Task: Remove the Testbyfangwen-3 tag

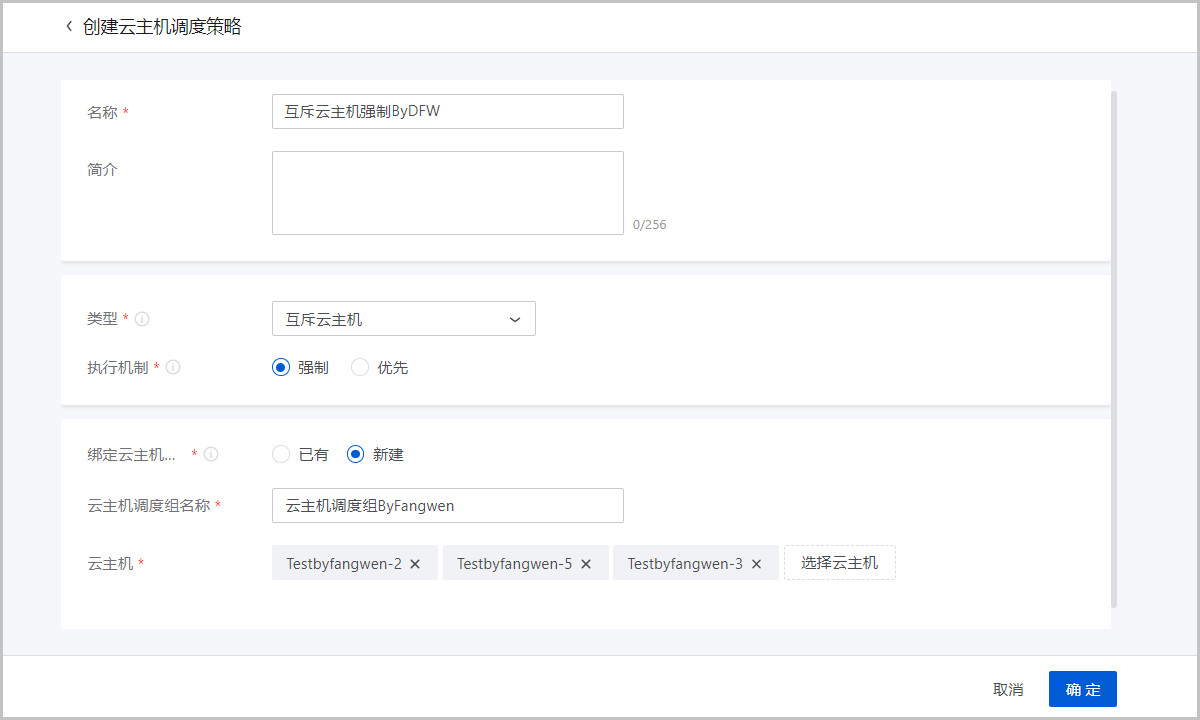Action: pos(757,564)
